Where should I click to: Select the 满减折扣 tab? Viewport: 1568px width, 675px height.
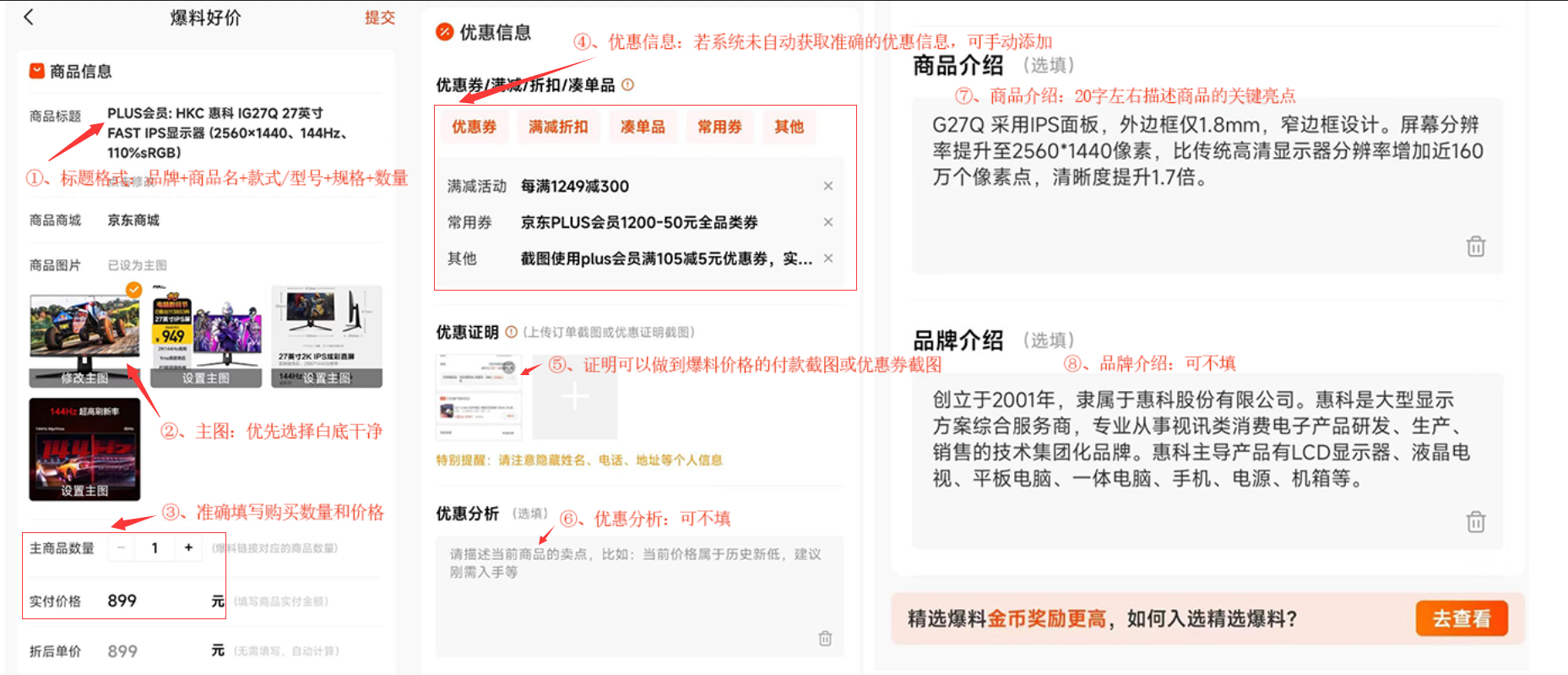click(x=557, y=127)
